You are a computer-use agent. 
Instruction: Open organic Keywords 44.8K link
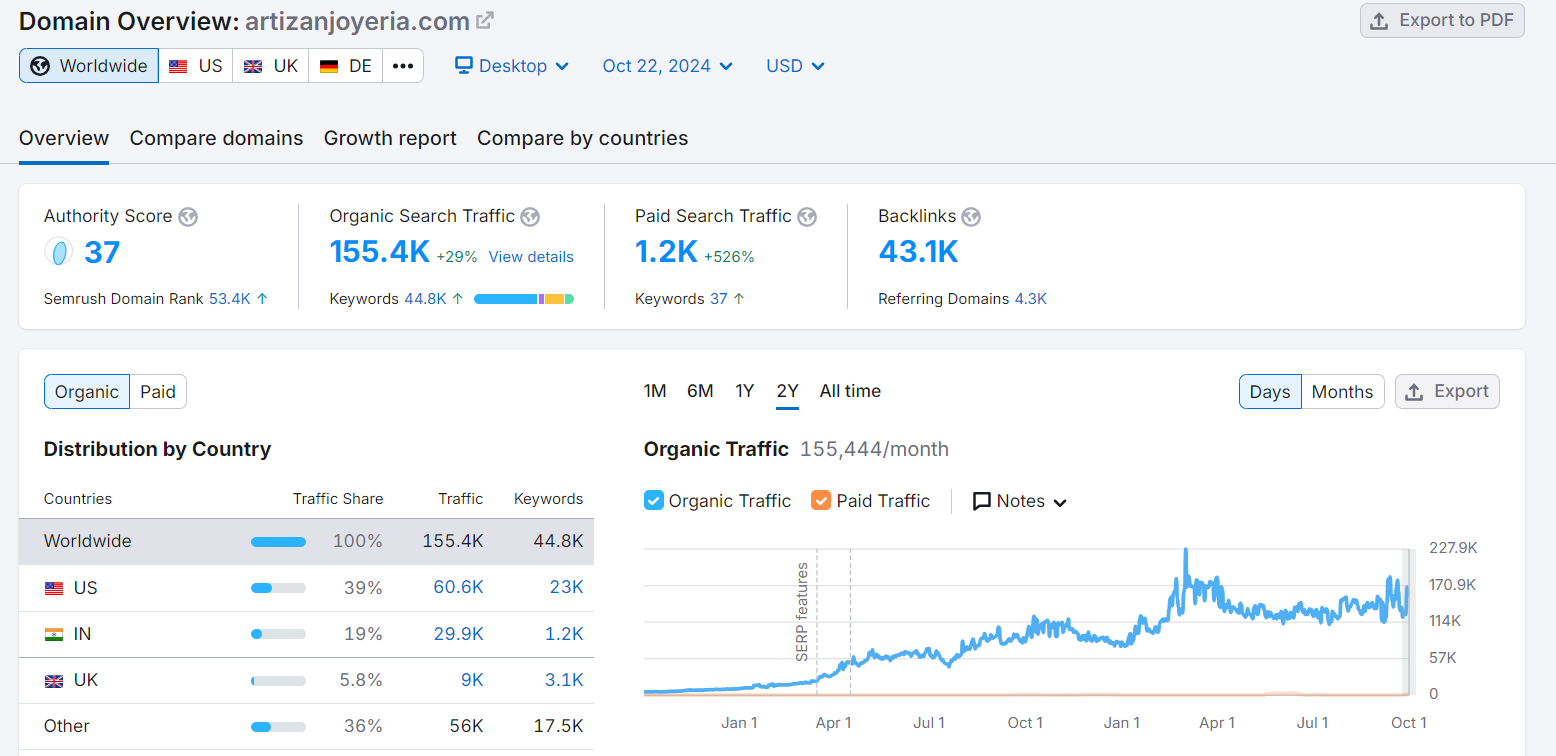(425, 299)
